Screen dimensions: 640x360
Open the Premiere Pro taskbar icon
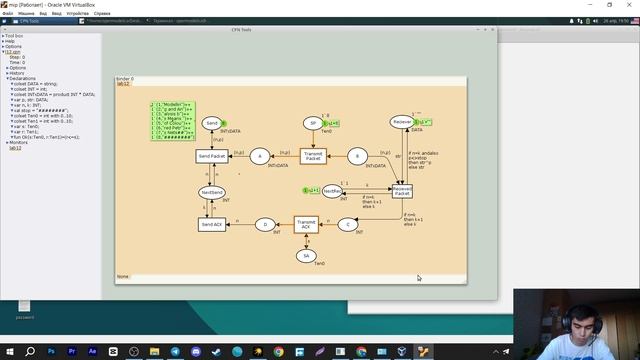point(72,351)
